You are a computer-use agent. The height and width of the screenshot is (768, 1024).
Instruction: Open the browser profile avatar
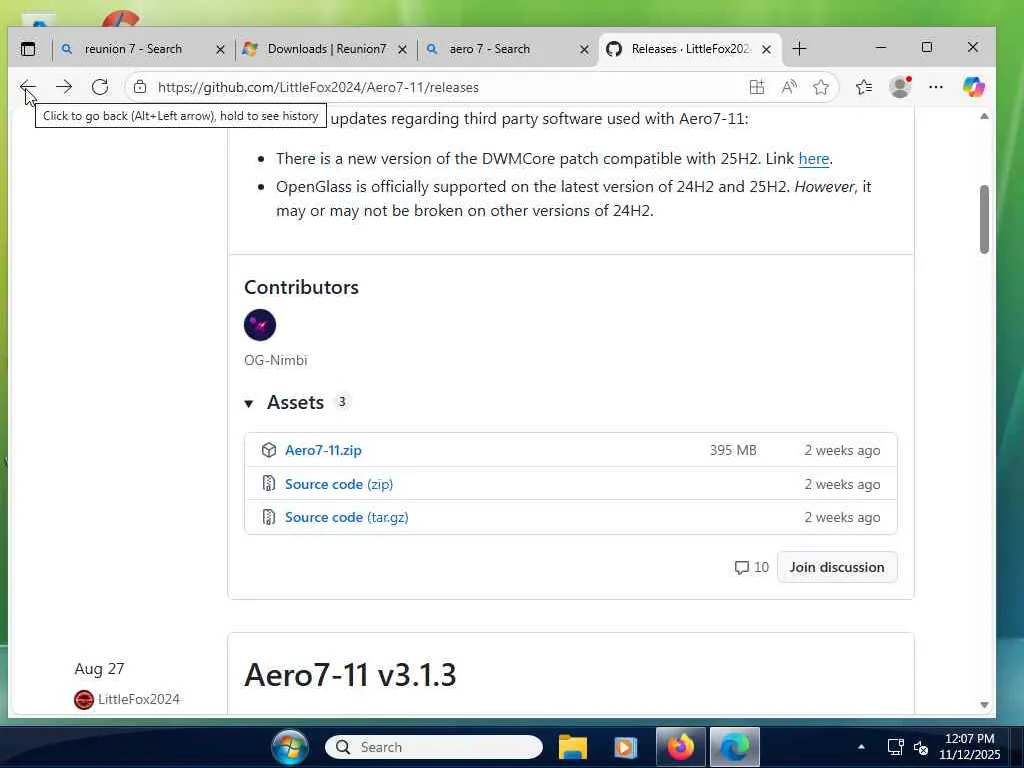900,87
